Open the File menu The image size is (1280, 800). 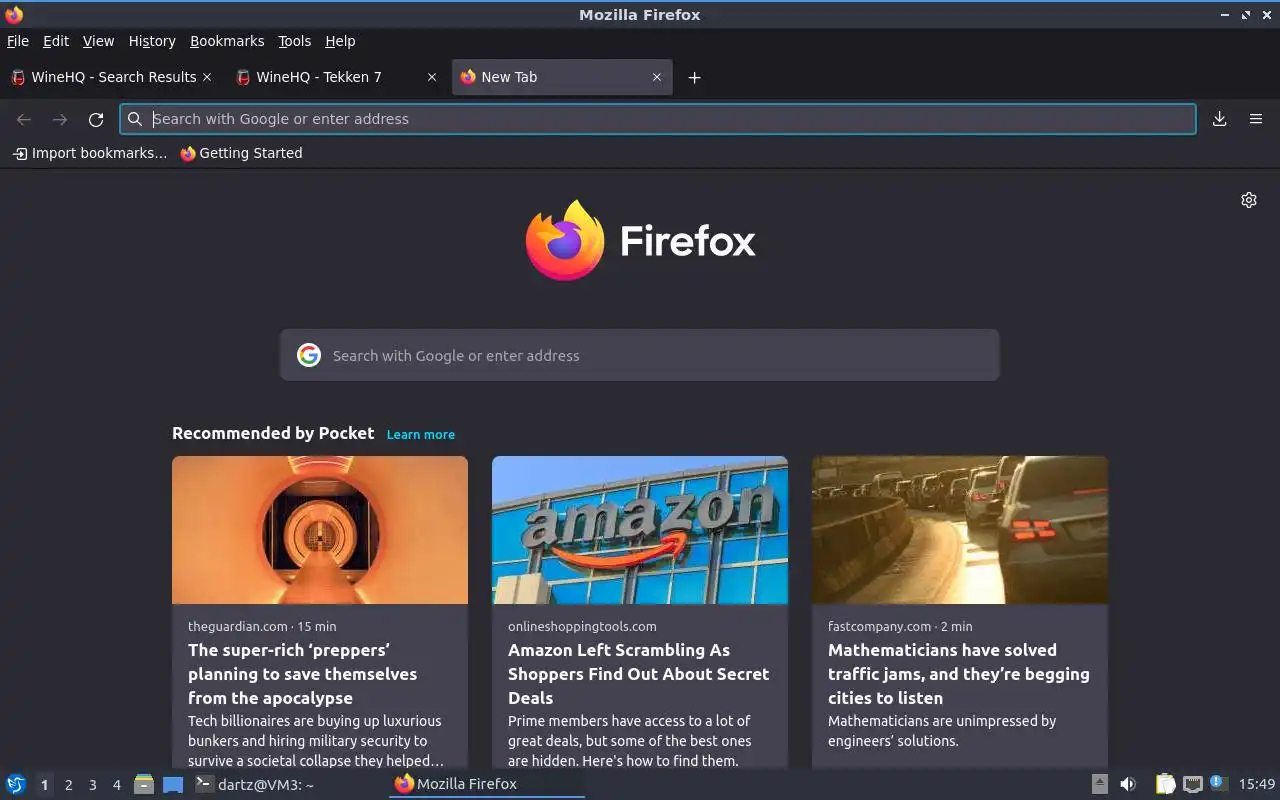click(18, 41)
